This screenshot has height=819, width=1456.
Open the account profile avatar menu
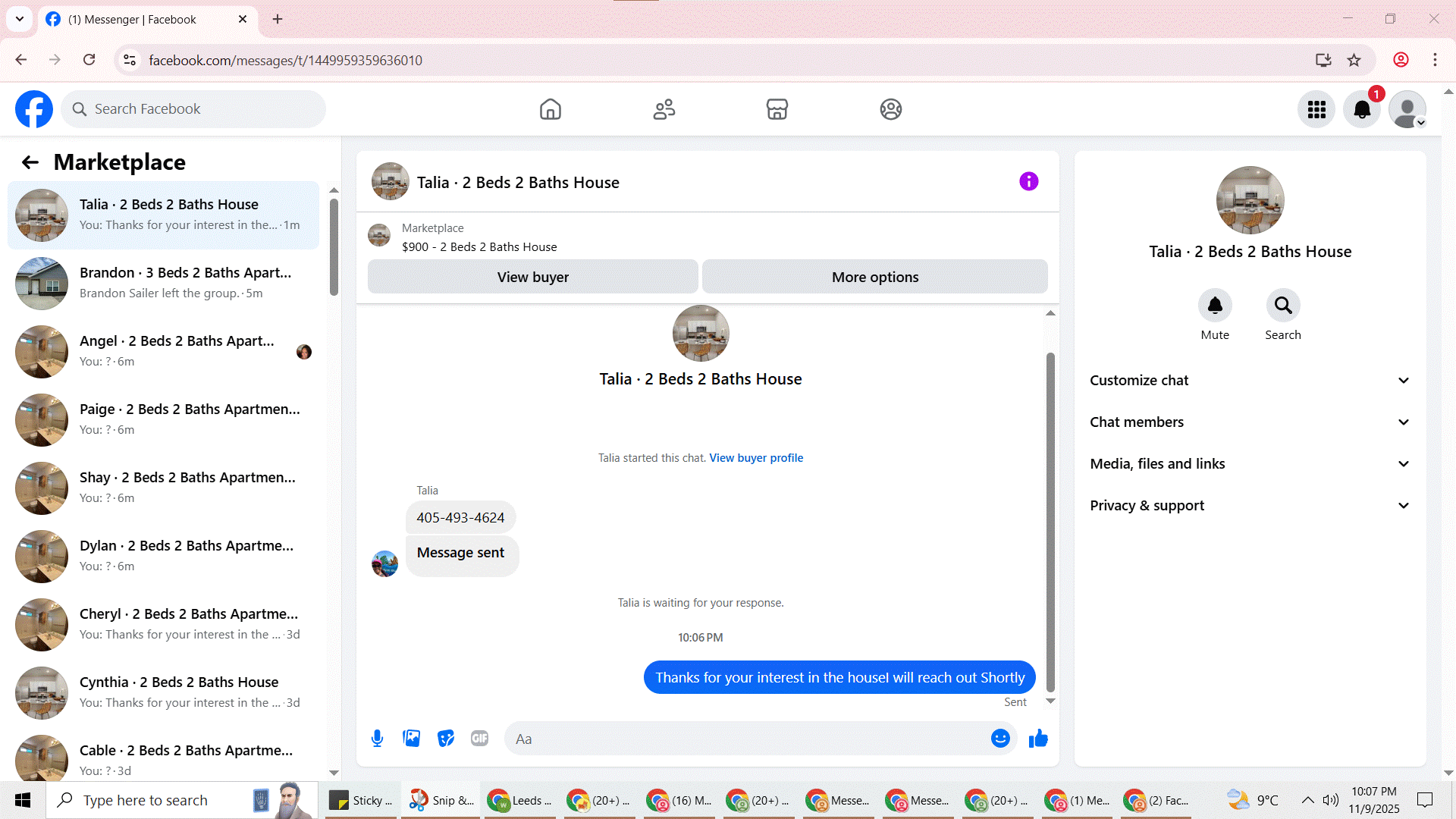(1407, 109)
